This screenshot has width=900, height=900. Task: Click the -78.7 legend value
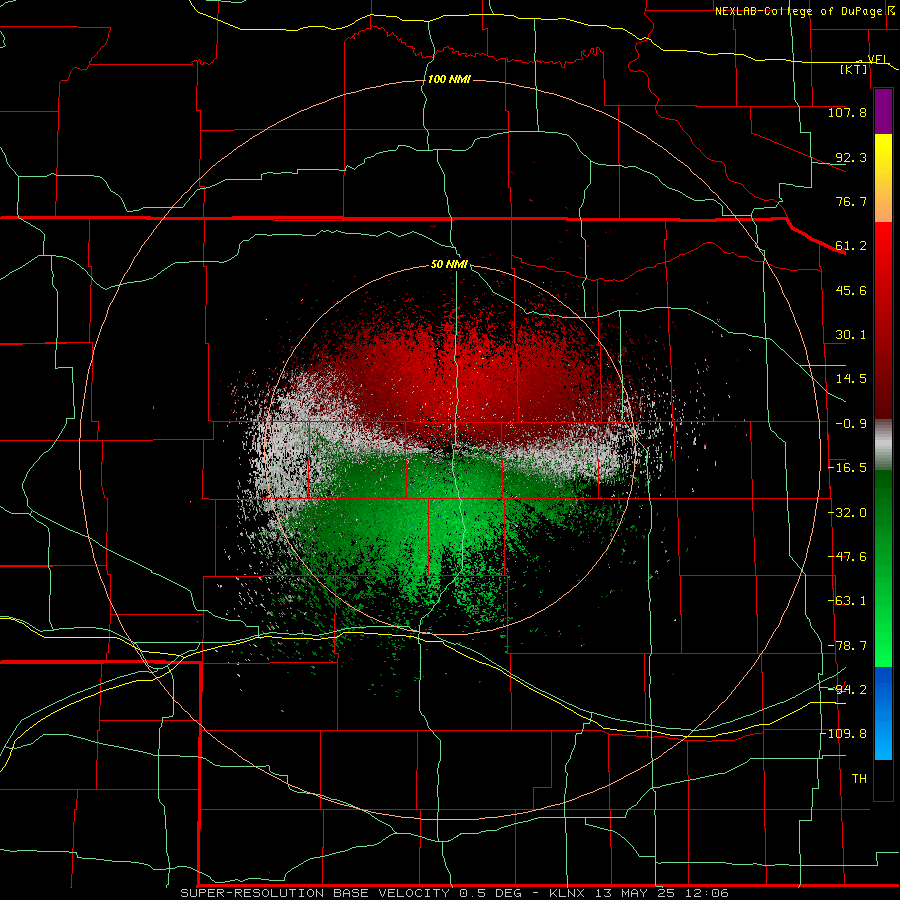[x=847, y=646]
